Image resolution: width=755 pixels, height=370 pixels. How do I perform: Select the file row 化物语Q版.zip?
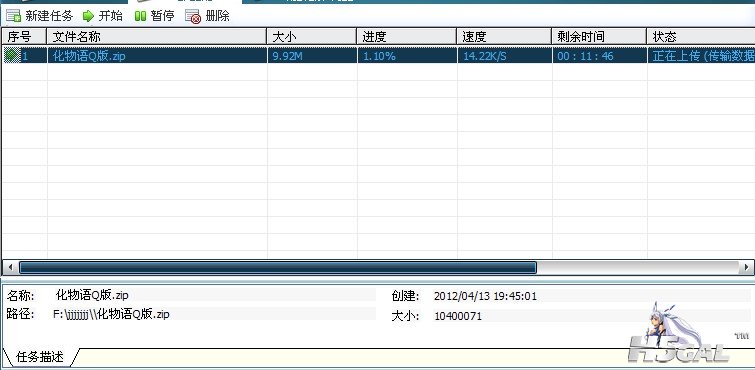coord(378,55)
